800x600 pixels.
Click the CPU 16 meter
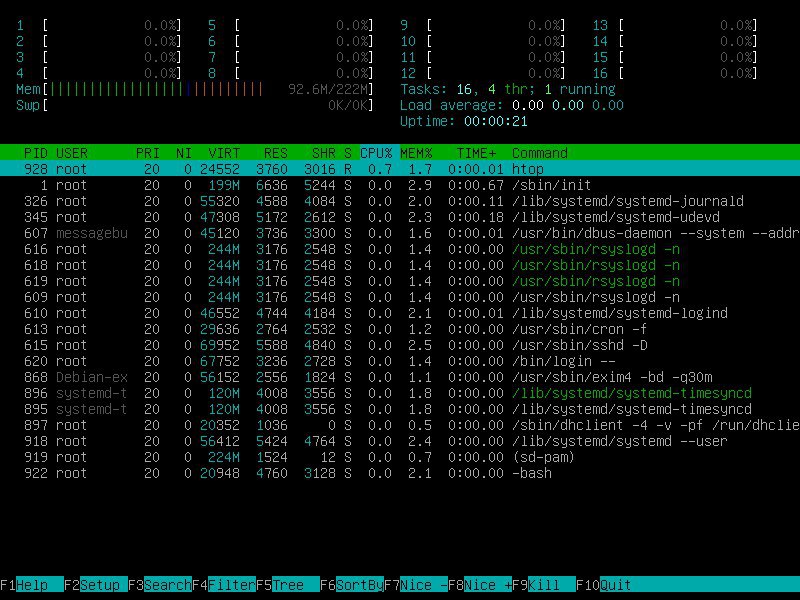tap(674, 73)
